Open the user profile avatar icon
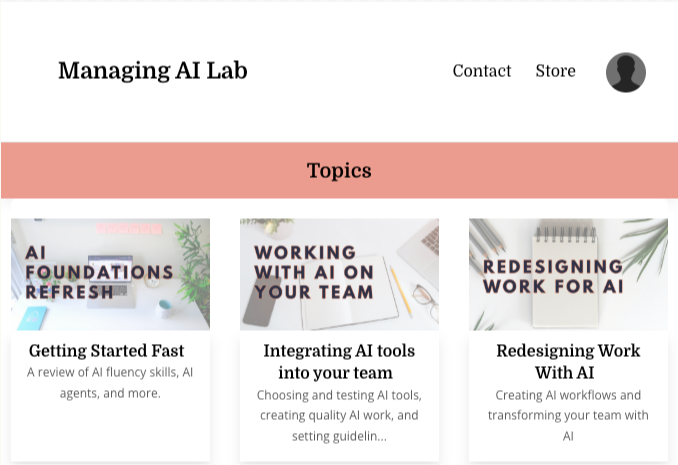Viewport: 678px width, 465px height. click(x=626, y=72)
